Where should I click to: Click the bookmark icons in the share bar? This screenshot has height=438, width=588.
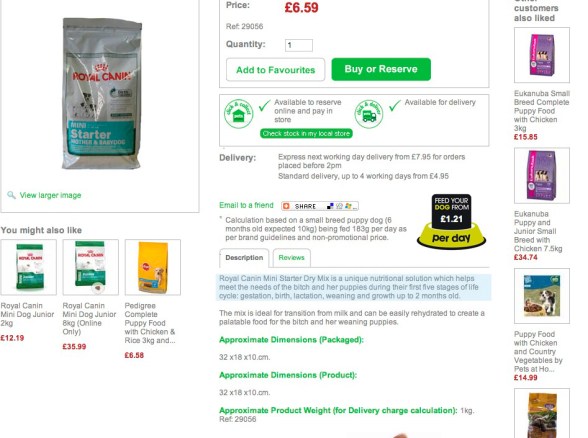pyautogui.click(x=341, y=206)
